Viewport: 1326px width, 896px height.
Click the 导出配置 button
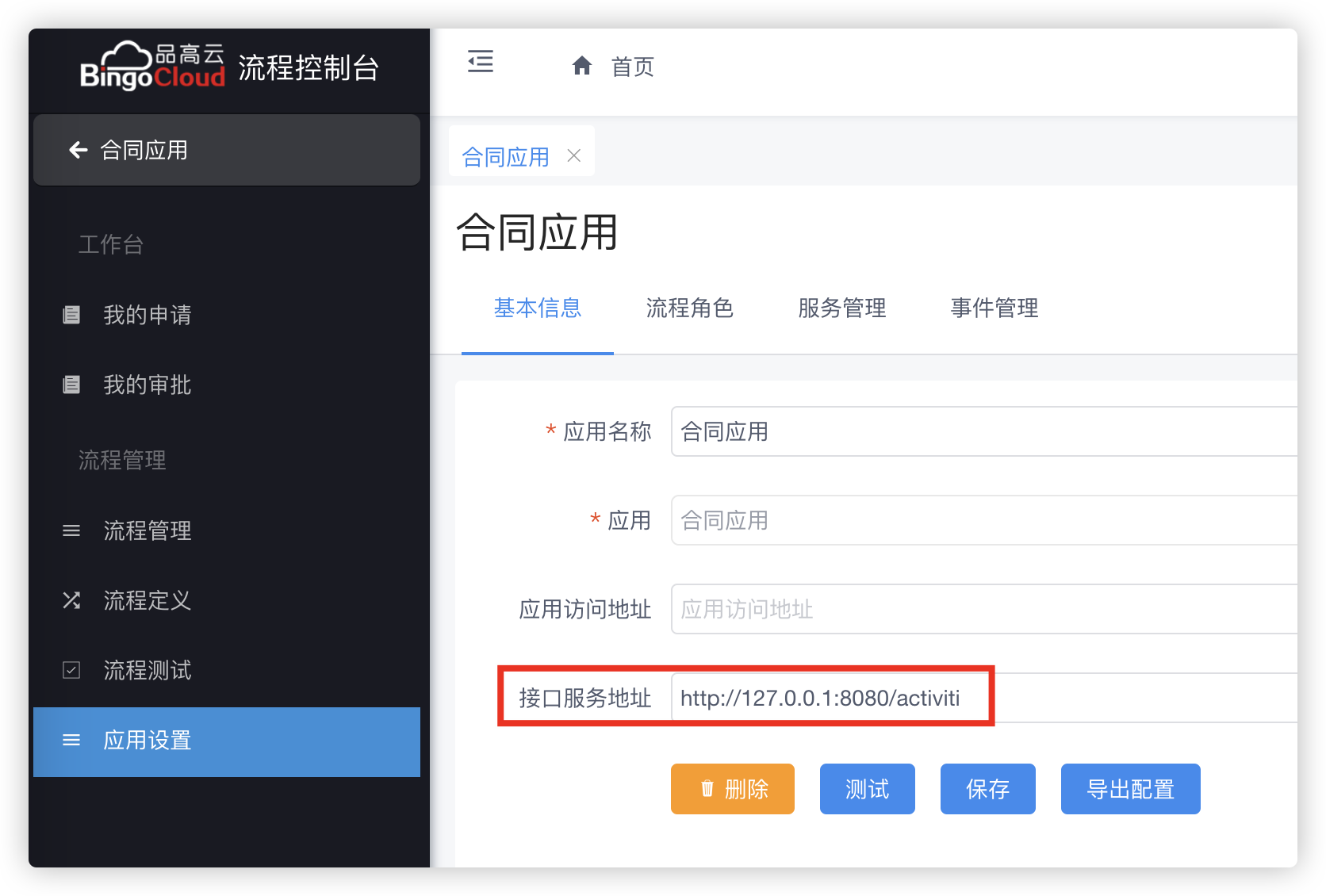point(1130,789)
